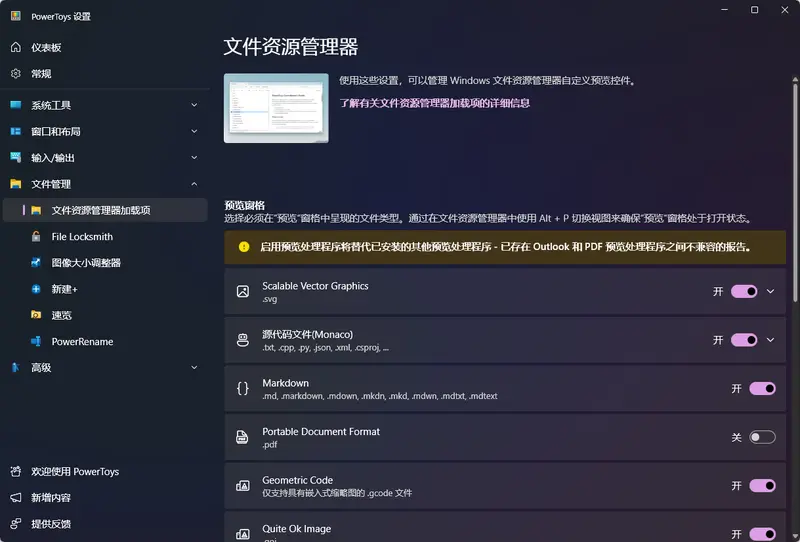800x542 pixels.
Task: Click the .md, .markdown extensions text
Action: (380, 396)
